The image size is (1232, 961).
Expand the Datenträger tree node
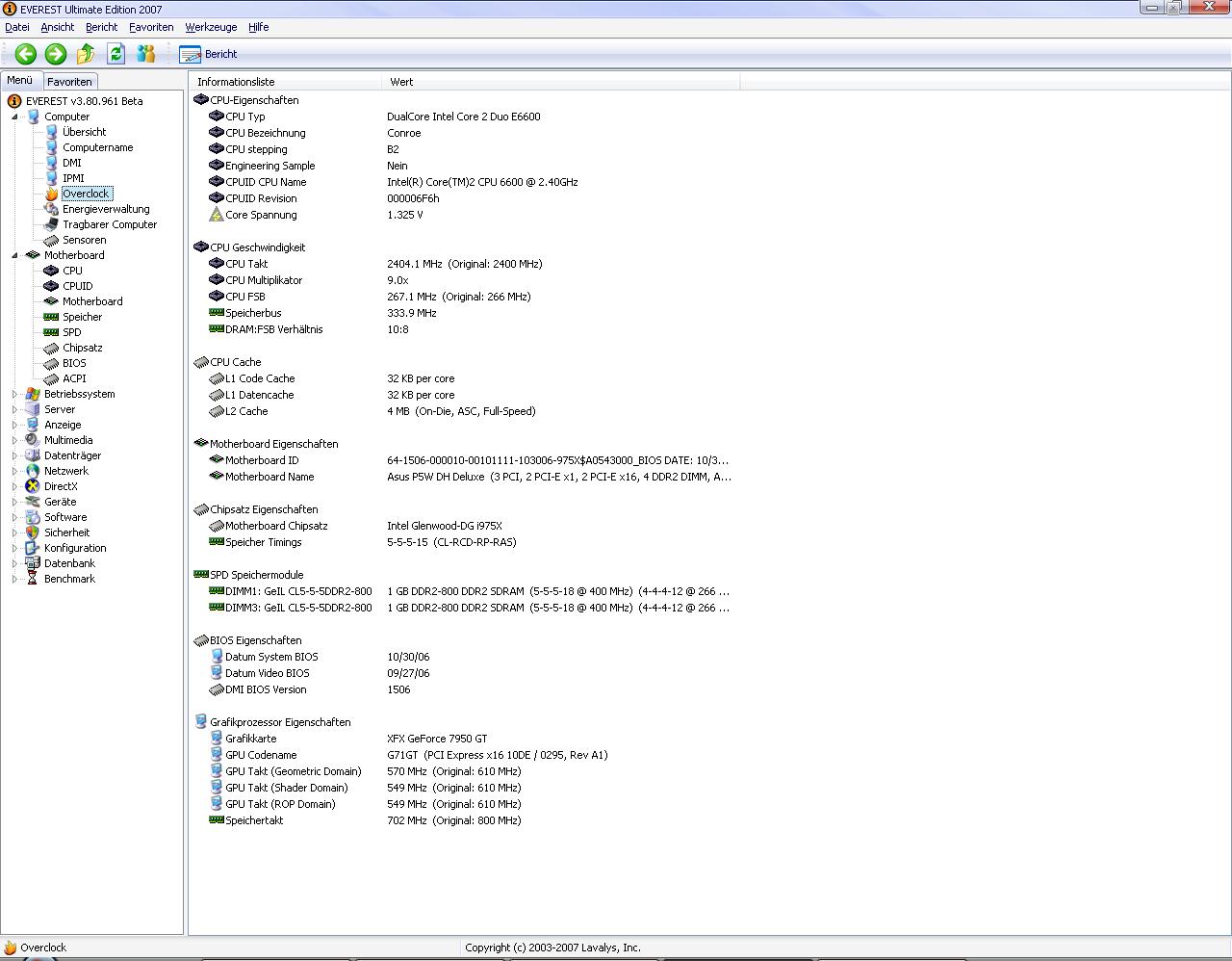click(x=14, y=455)
